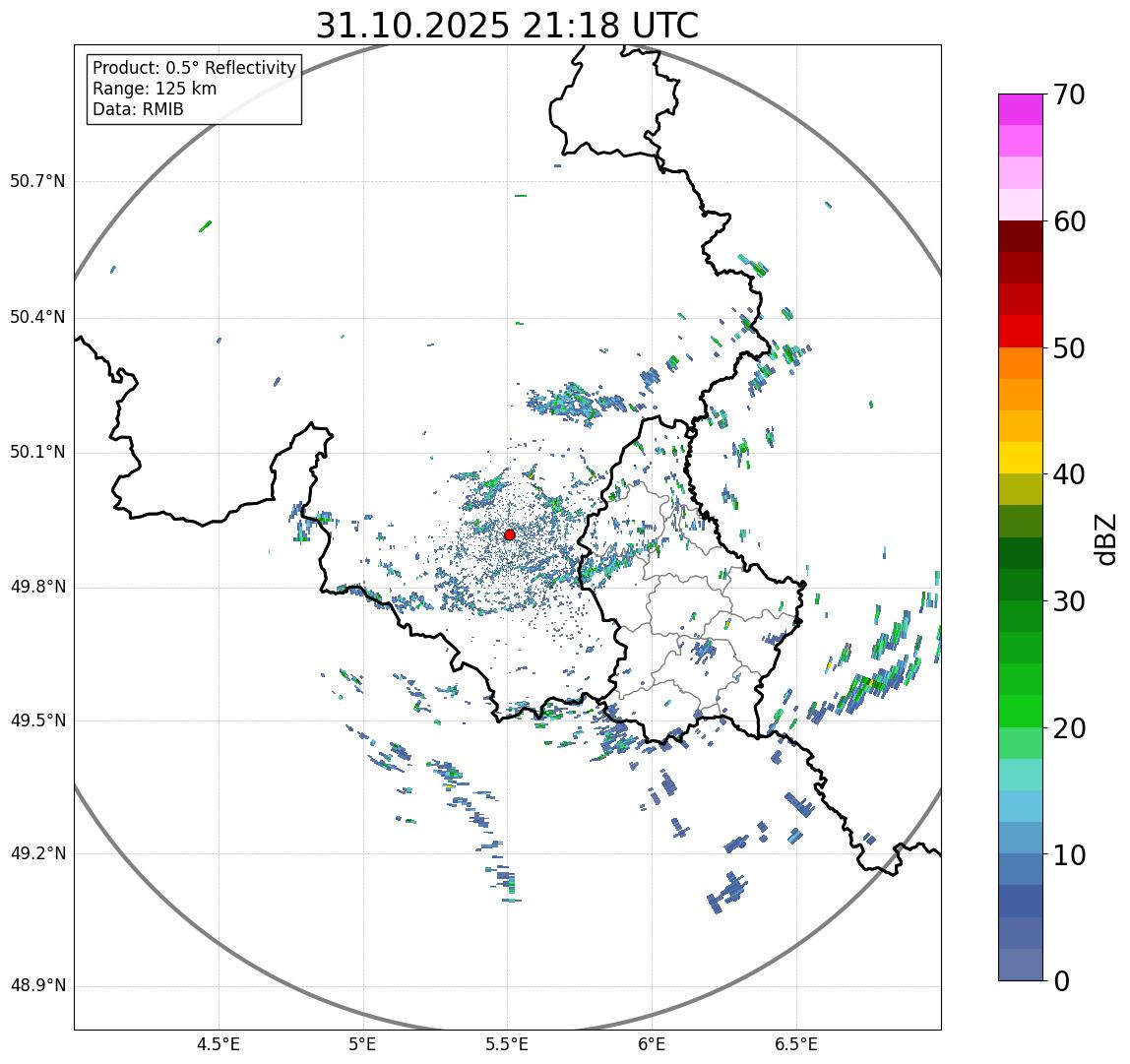The height and width of the screenshot is (1064, 1130).
Task: Click the 50.4°N latitude label
Action: (x=37, y=317)
